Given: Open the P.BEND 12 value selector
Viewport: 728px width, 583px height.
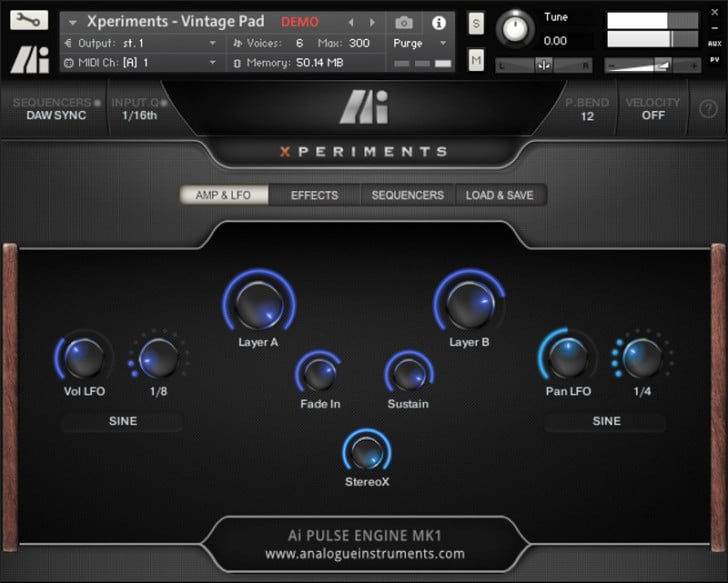Looking at the screenshot, I should coord(587,109).
